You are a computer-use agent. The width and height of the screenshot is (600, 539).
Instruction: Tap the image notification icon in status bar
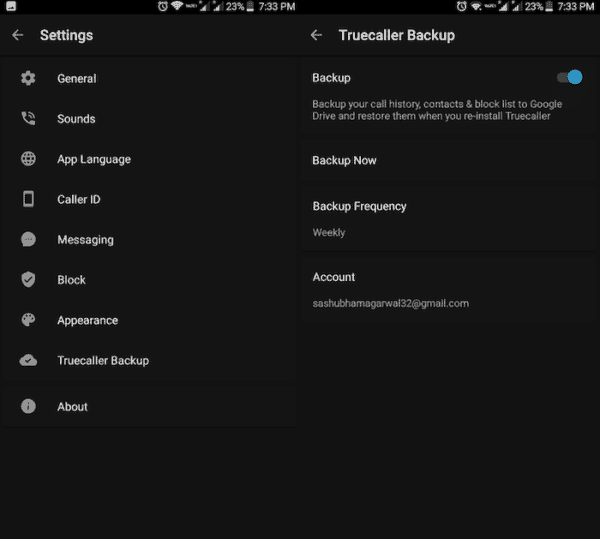tap(11, 6)
